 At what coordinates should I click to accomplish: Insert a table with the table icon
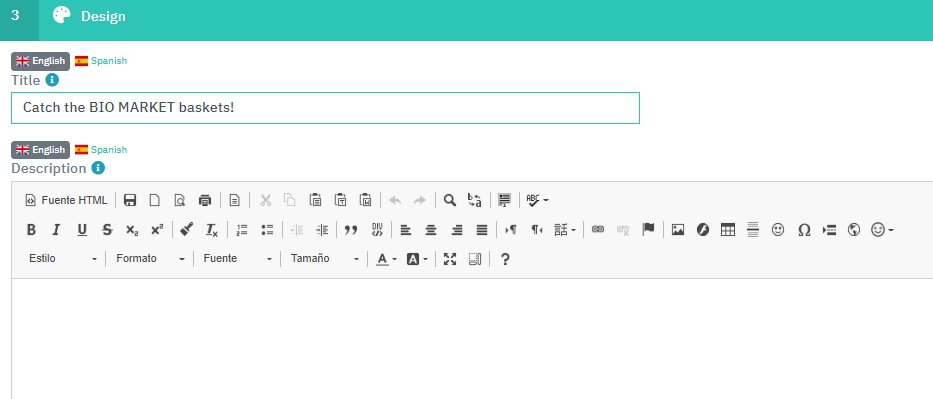click(x=728, y=230)
